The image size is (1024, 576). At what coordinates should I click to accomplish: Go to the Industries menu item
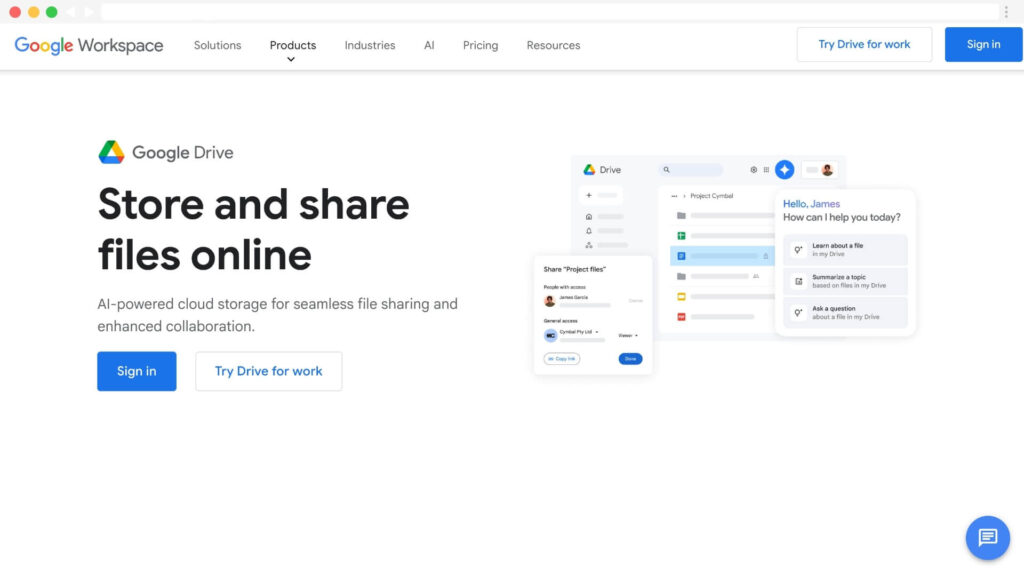(x=370, y=45)
